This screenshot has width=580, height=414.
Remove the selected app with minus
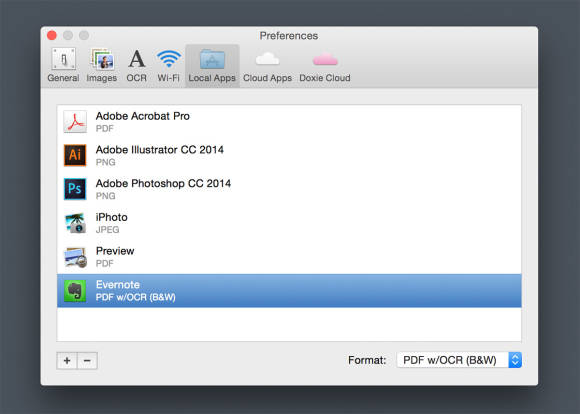pyautogui.click(x=87, y=360)
